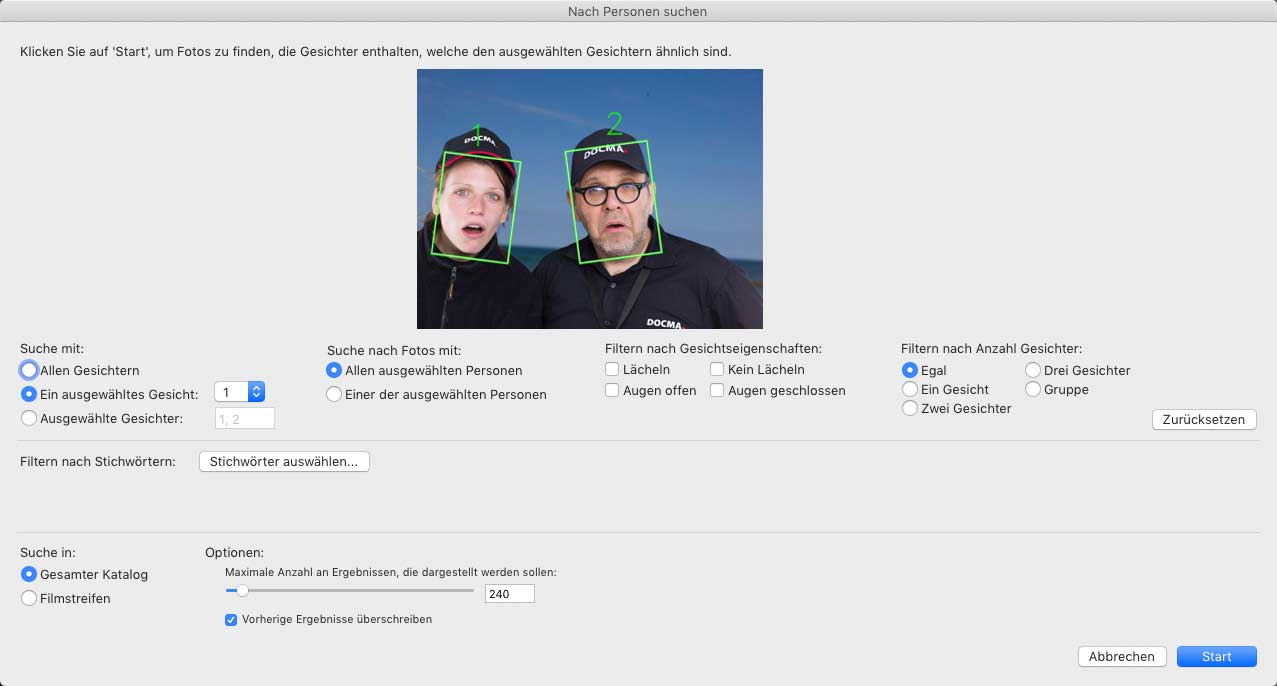This screenshot has height=686, width=1277.
Task: Click the 'Zurücksetzen' reset button
Action: tap(1204, 419)
